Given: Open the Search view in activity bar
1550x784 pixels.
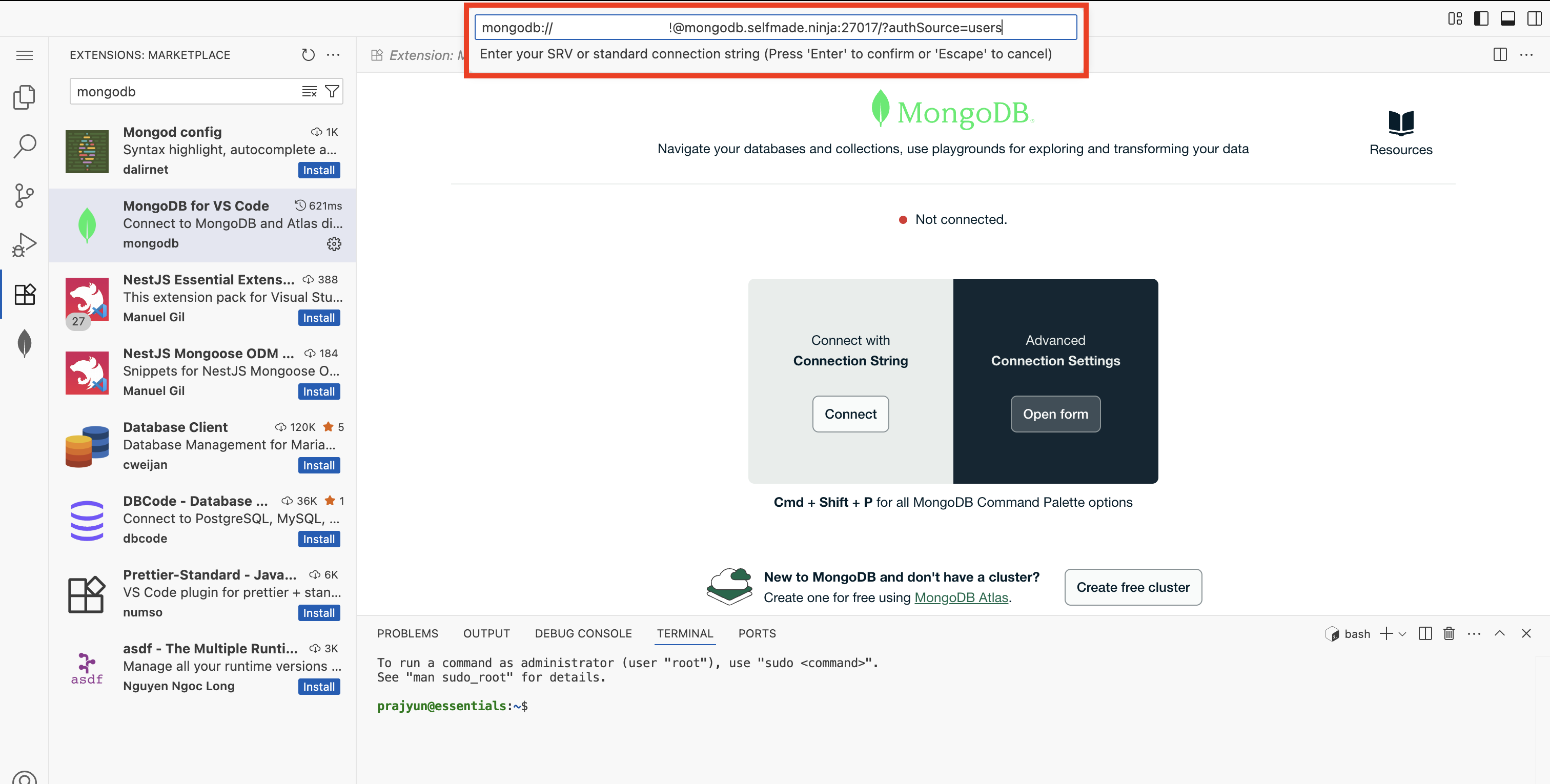Looking at the screenshot, I should click(x=25, y=146).
